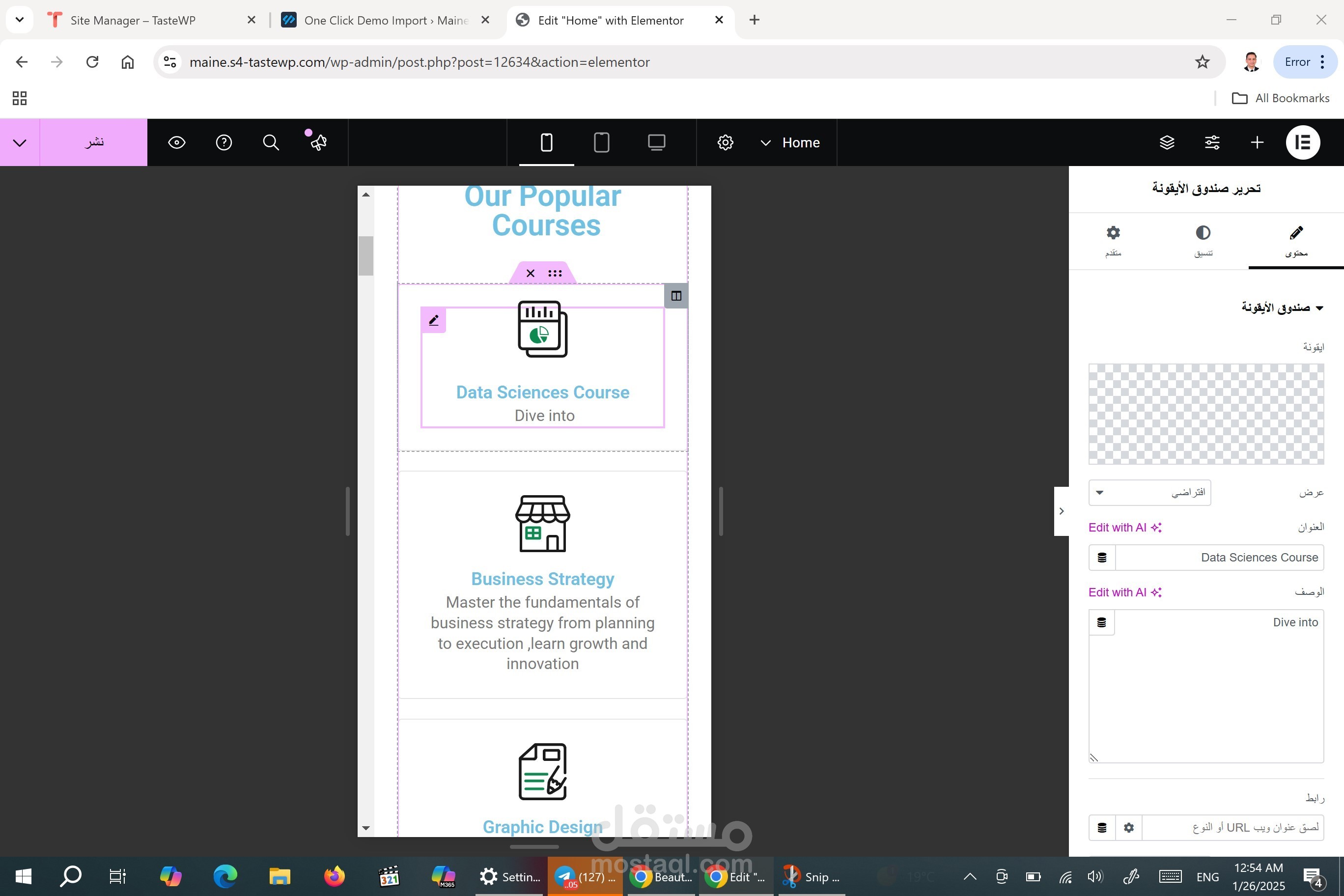1344x896 pixels.
Task: Click the add element plus icon
Action: point(1257,142)
